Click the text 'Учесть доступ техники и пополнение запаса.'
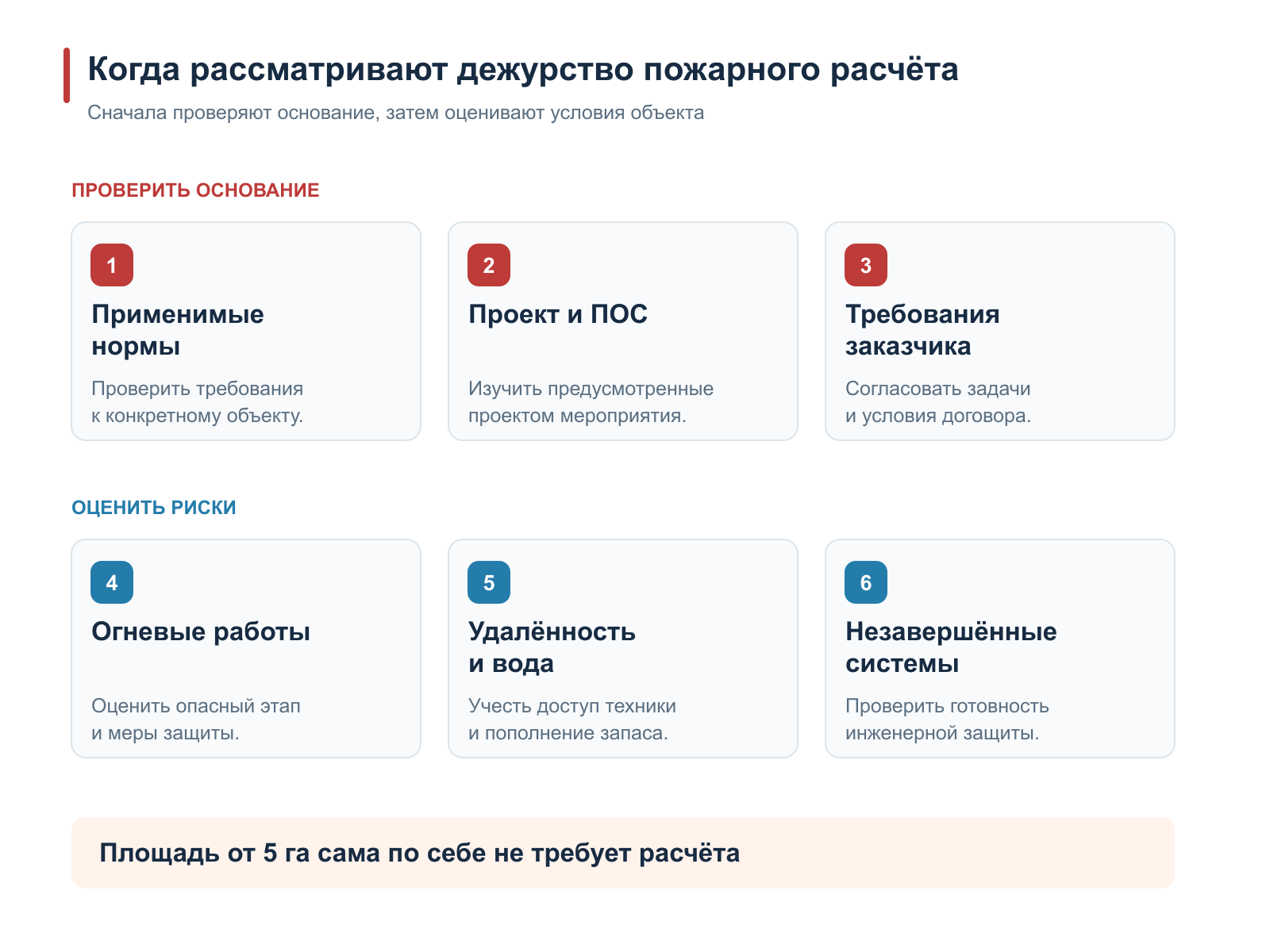 coord(572,720)
